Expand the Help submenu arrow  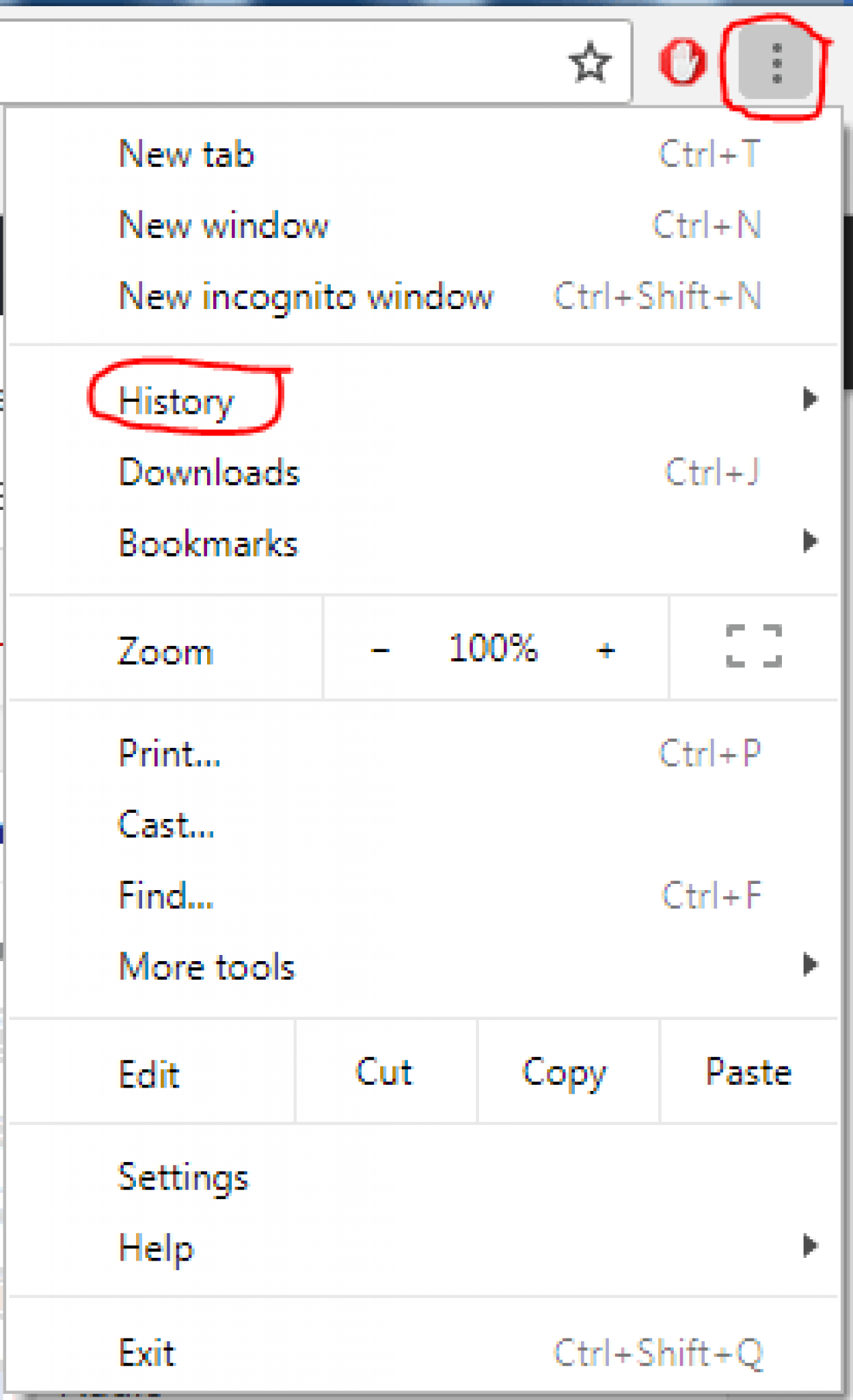(810, 1246)
